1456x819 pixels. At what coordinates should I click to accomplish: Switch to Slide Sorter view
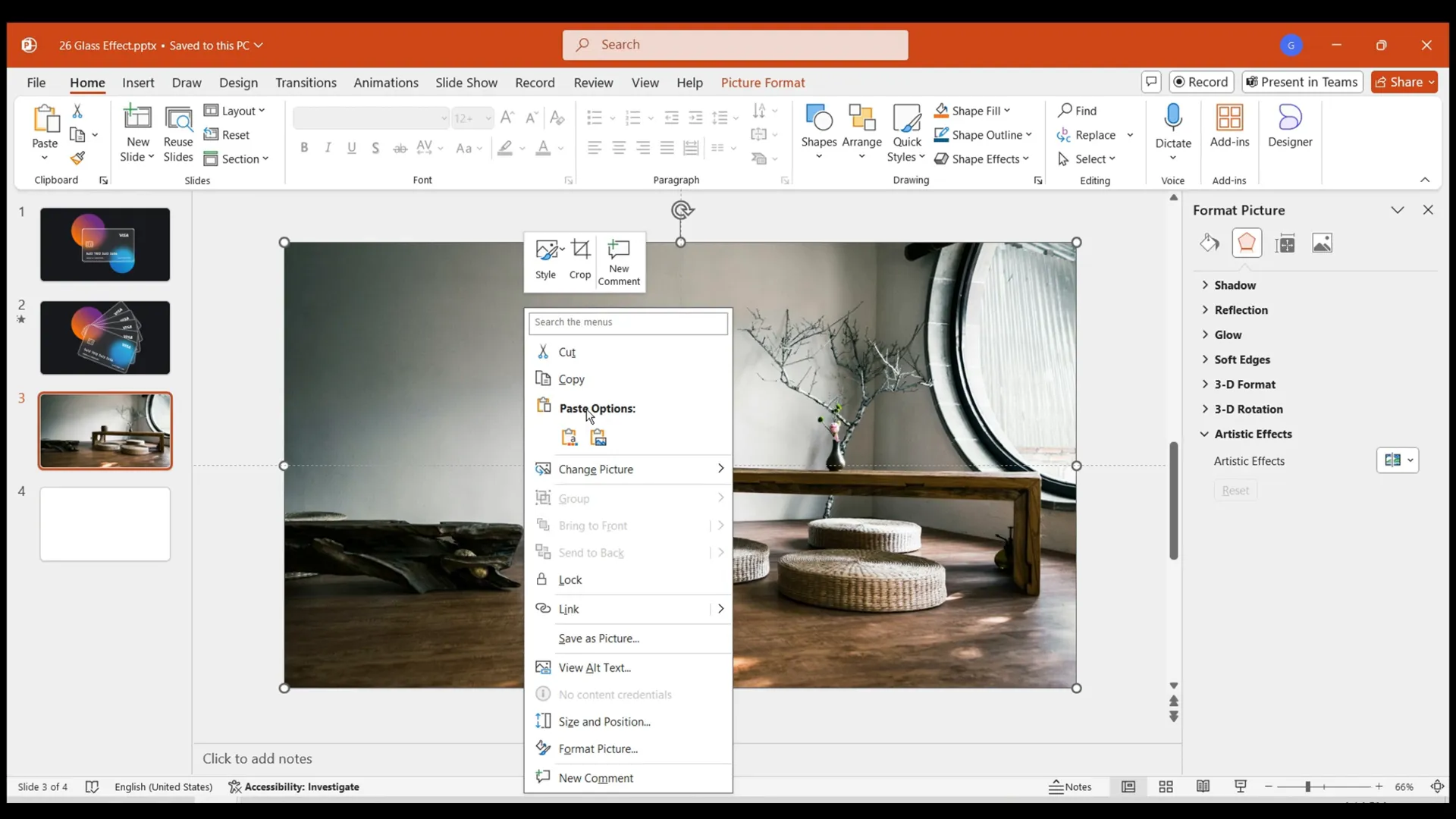(x=1166, y=787)
